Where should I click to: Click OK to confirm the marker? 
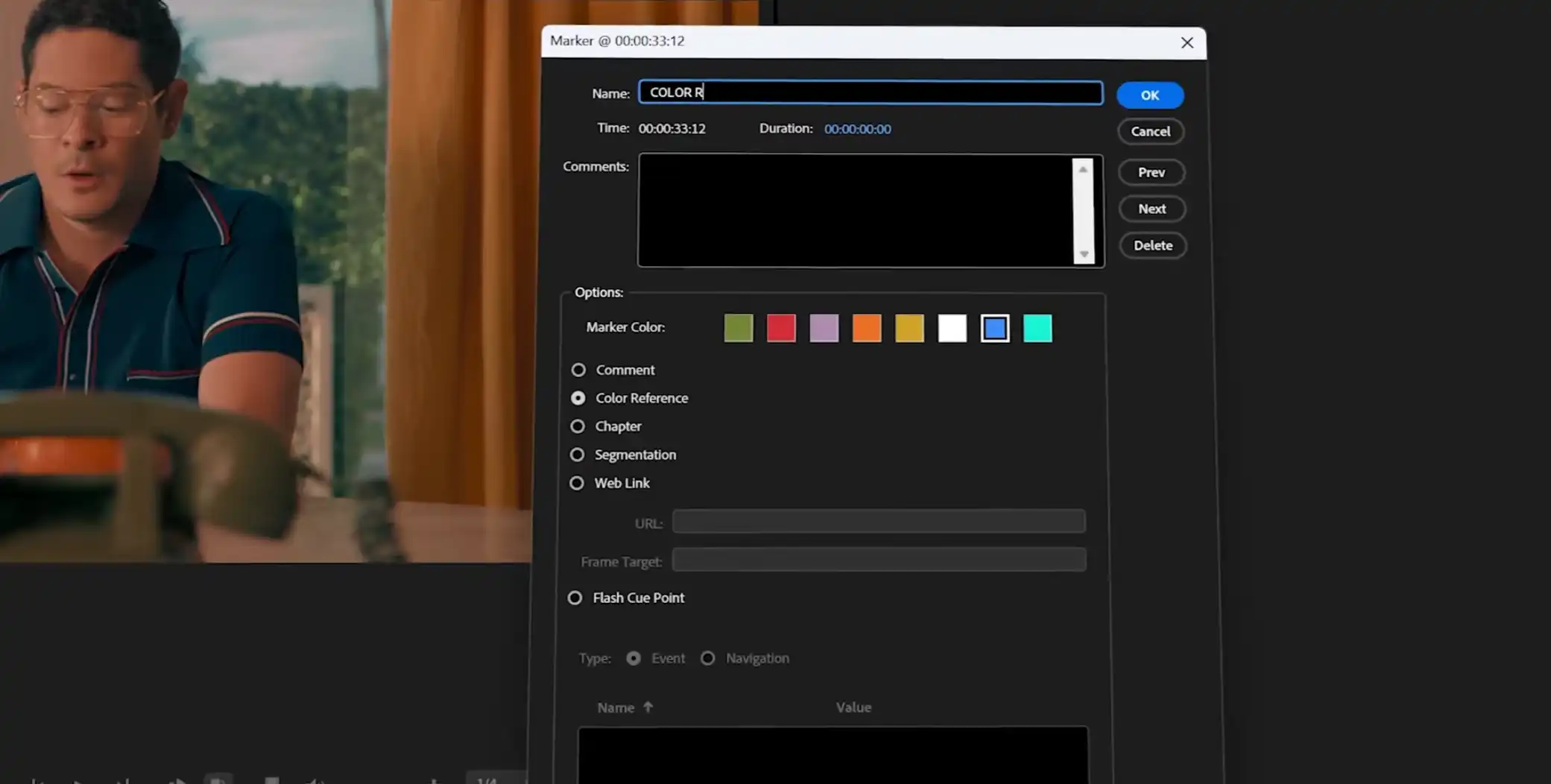pyautogui.click(x=1149, y=95)
